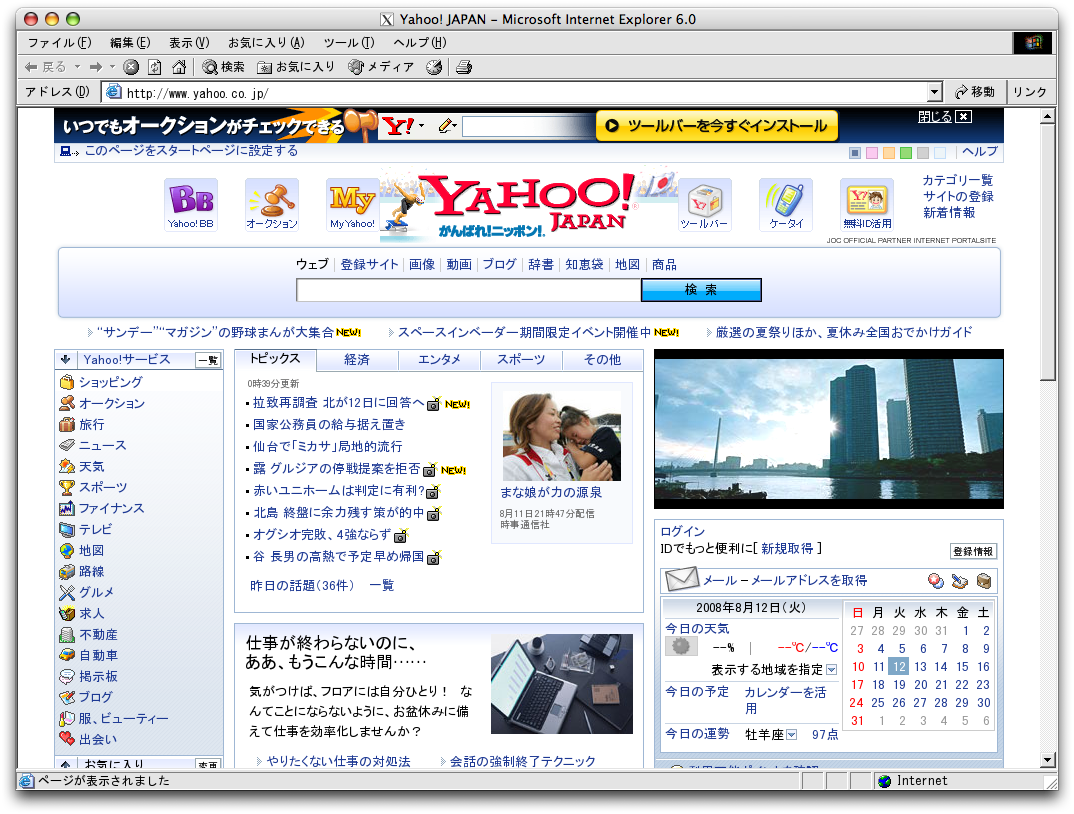Open the region selector (表示する地域を指定) dropdown
1074x814 pixels.
832,669
